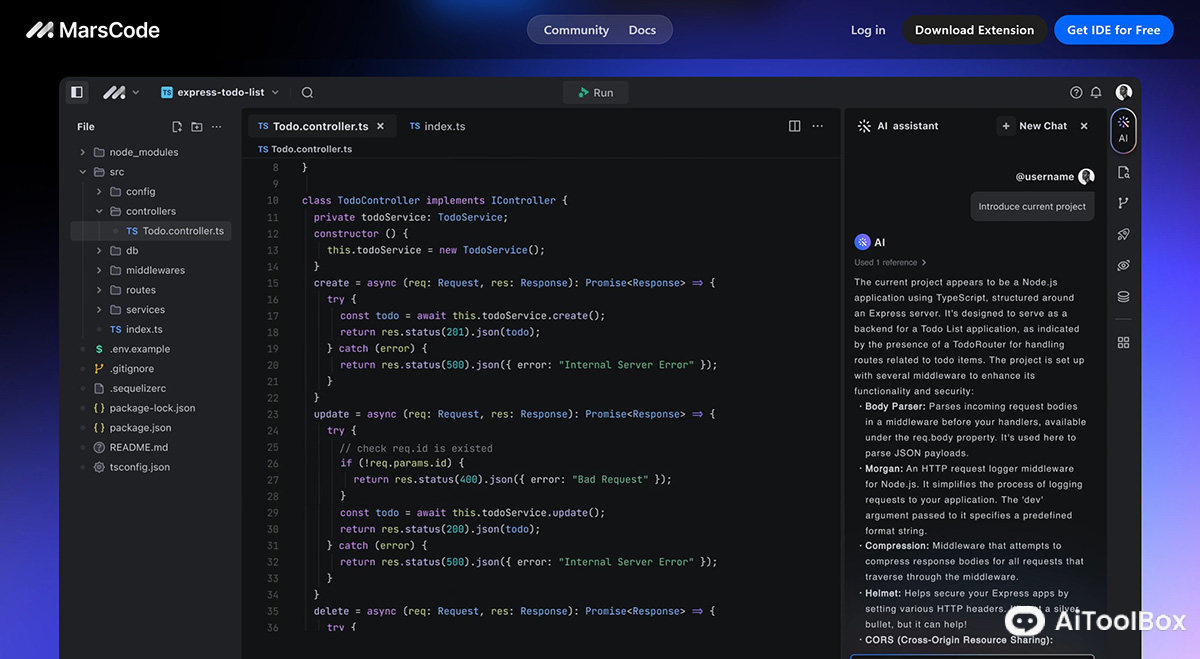1200x659 pixels.
Task: Click the round AI avatar above the response
Action: click(x=862, y=242)
